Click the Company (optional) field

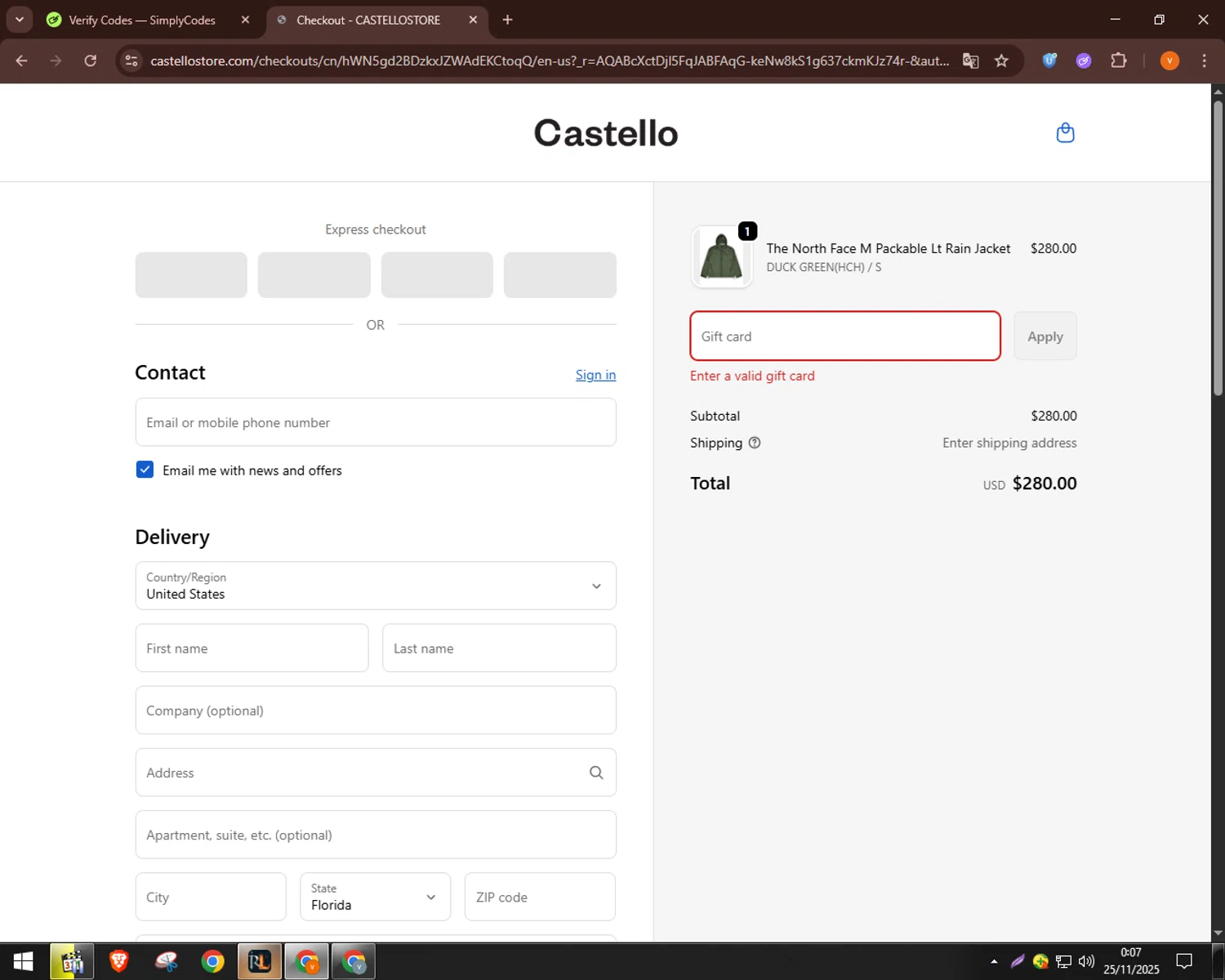376,710
